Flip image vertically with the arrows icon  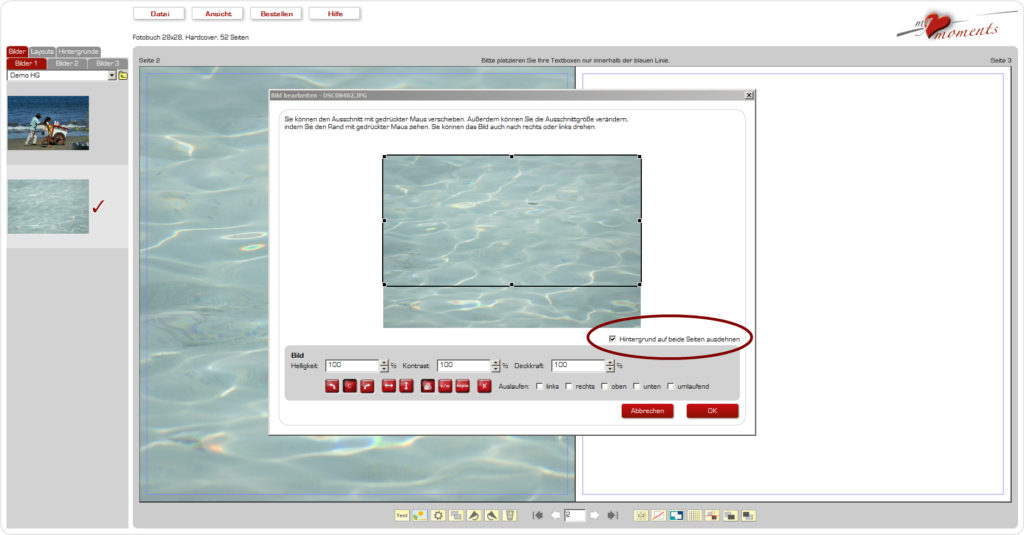pyautogui.click(x=406, y=387)
